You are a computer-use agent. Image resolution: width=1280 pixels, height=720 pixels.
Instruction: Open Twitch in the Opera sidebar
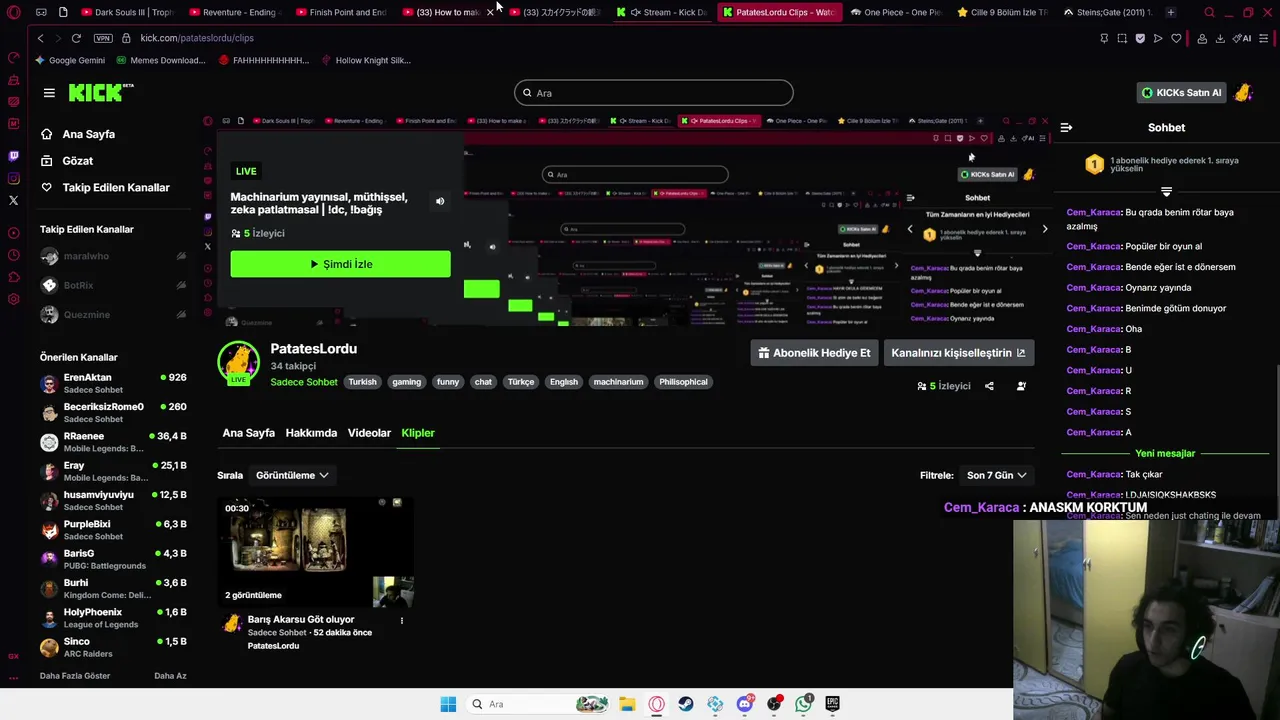[x=13, y=156]
